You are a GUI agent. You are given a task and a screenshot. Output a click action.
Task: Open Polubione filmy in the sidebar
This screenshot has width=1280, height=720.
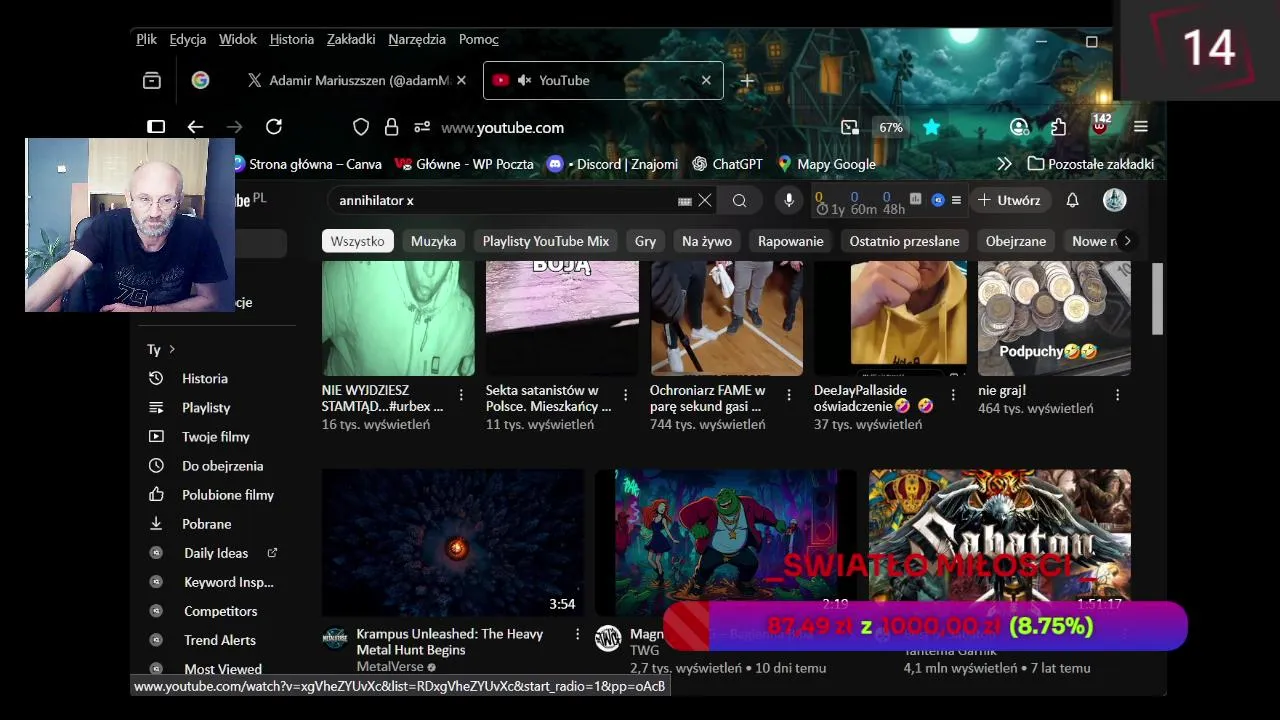click(227, 495)
